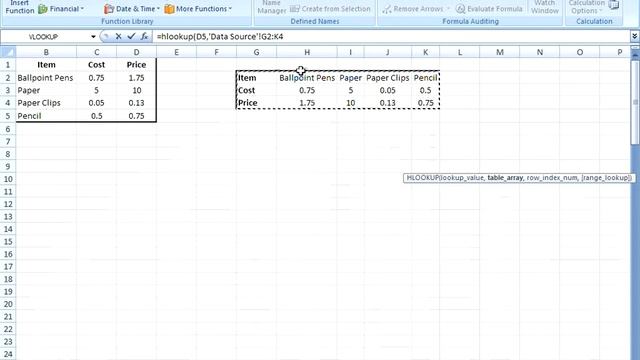Click Create from Selection
The image size is (640, 360).
click(x=330, y=9)
